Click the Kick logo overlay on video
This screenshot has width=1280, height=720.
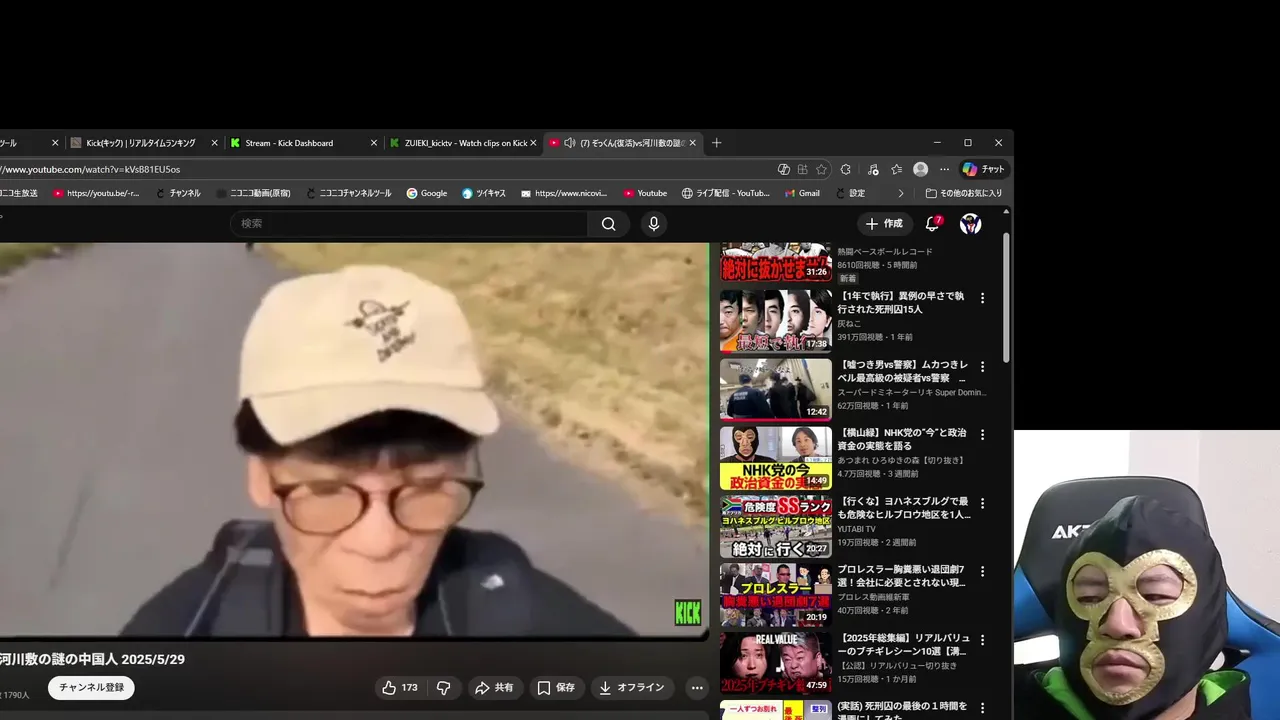(x=688, y=612)
